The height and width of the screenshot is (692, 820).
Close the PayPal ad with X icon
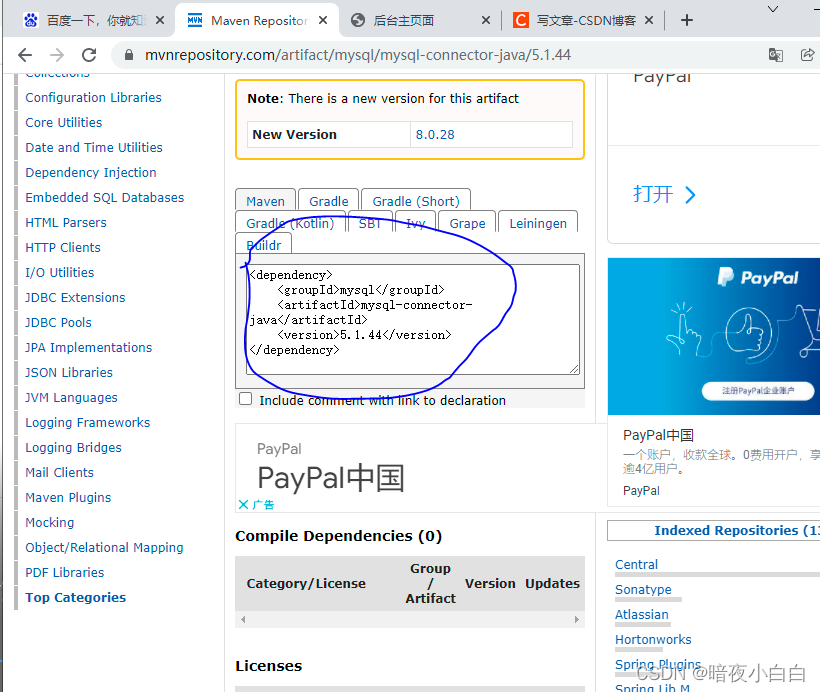pyautogui.click(x=243, y=505)
